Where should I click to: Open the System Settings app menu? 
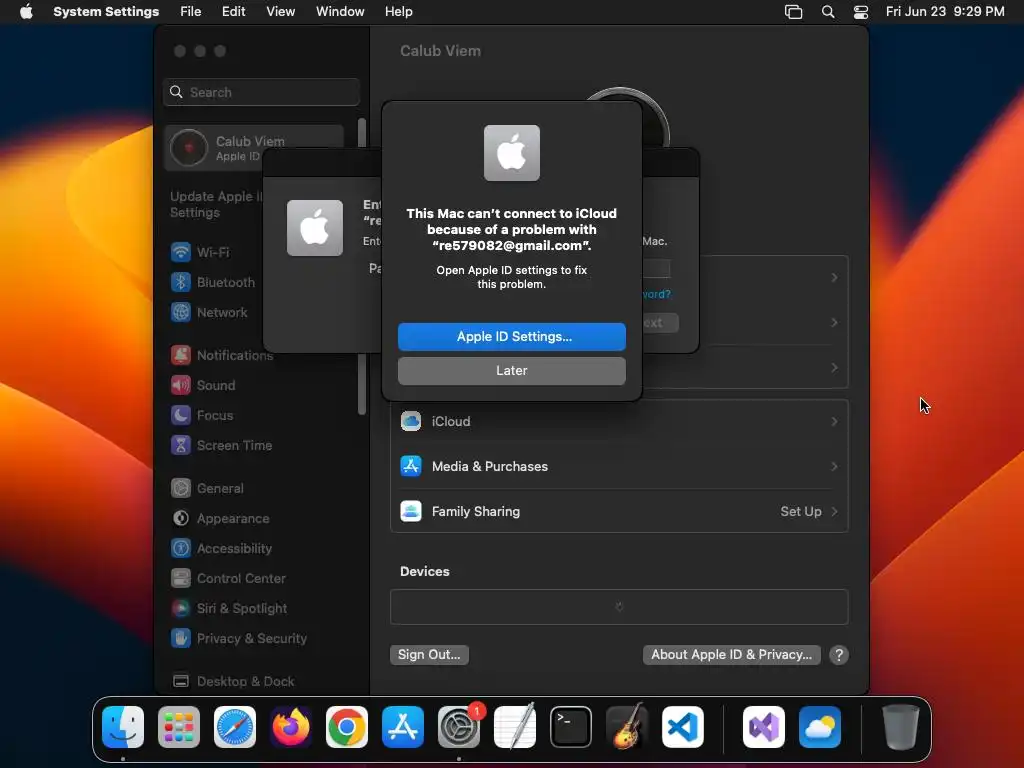106,11
